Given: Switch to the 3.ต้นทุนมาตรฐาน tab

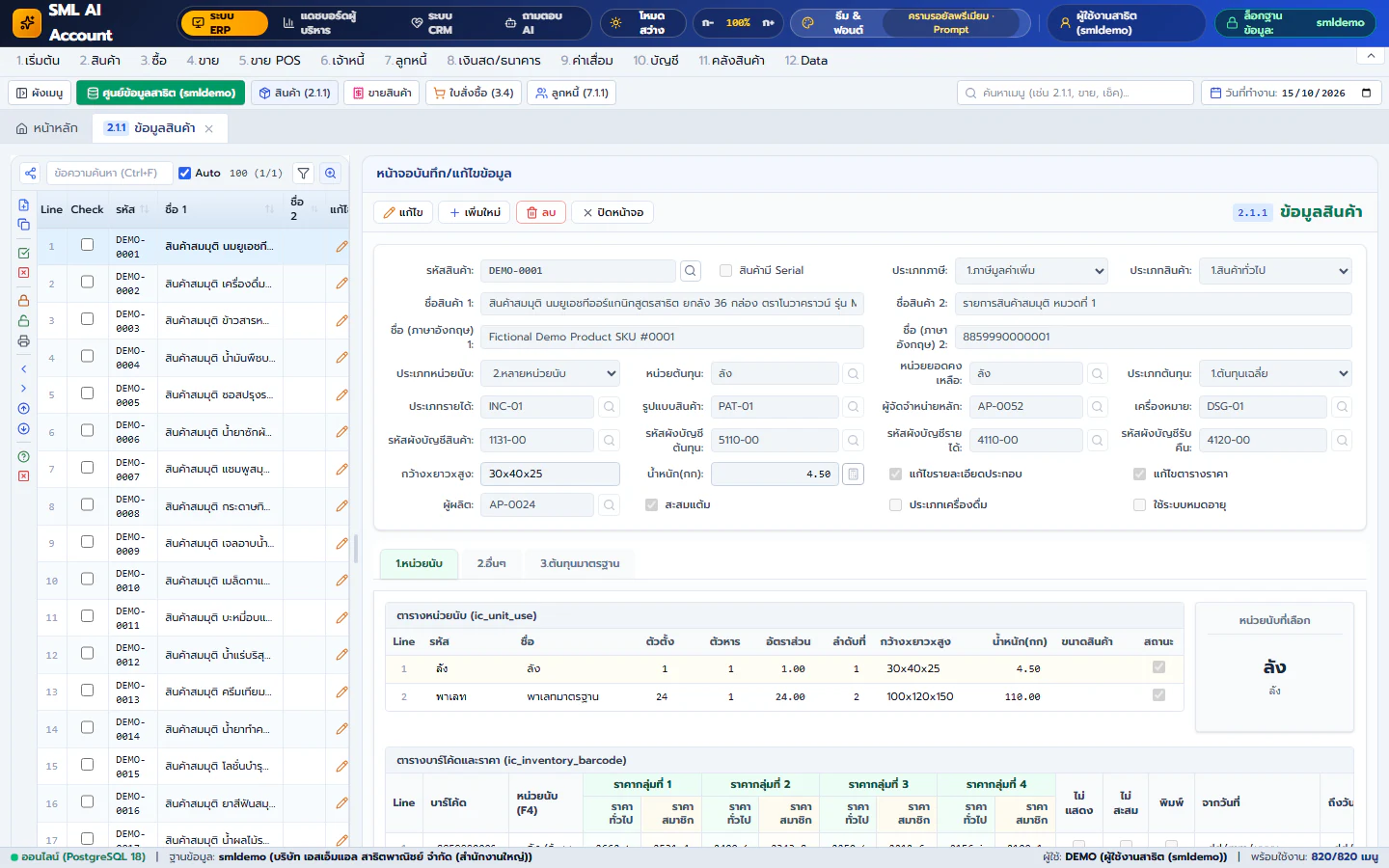Looking at the screenshot, I should coord(580,563).
